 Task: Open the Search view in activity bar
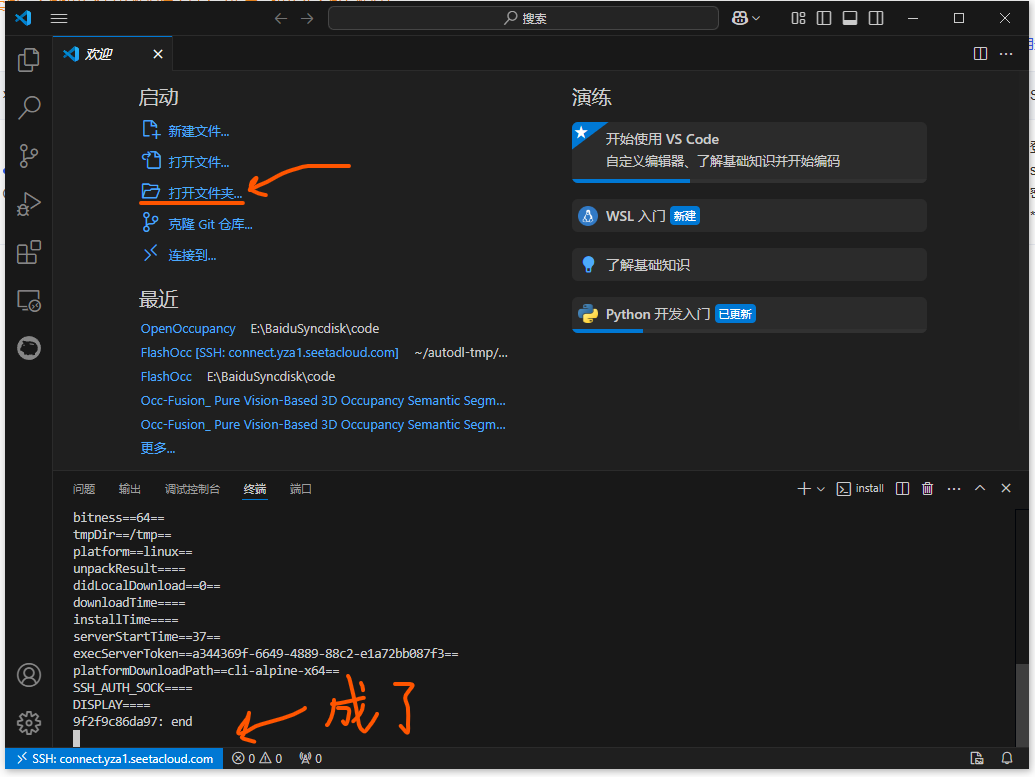(28, 108)
